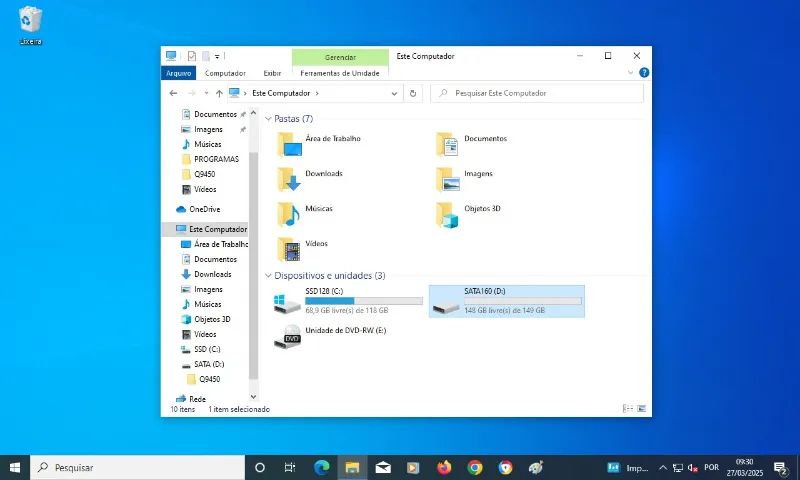The image size is (800, 480).
Task: Open the help question mark icon
Action: pos(644,73)
